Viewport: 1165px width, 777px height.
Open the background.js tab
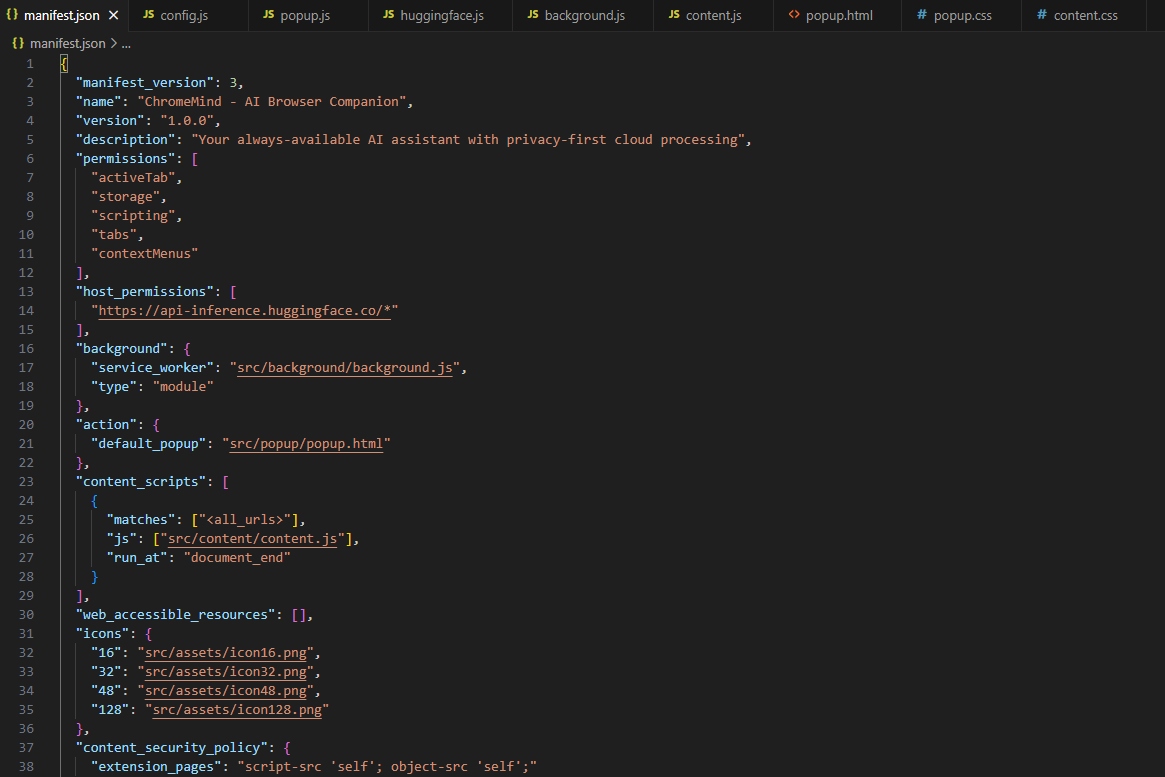(582, 15)
